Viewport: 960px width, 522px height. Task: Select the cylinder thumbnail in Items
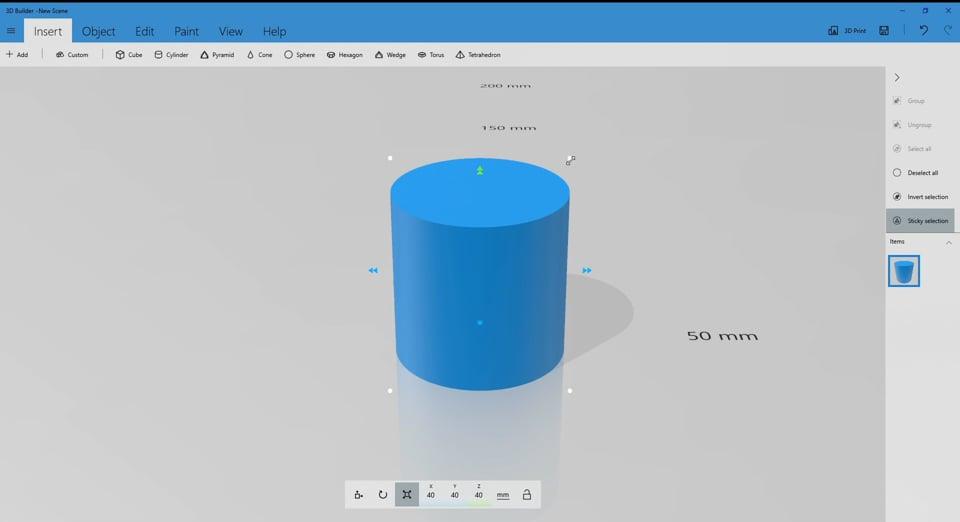904,271
